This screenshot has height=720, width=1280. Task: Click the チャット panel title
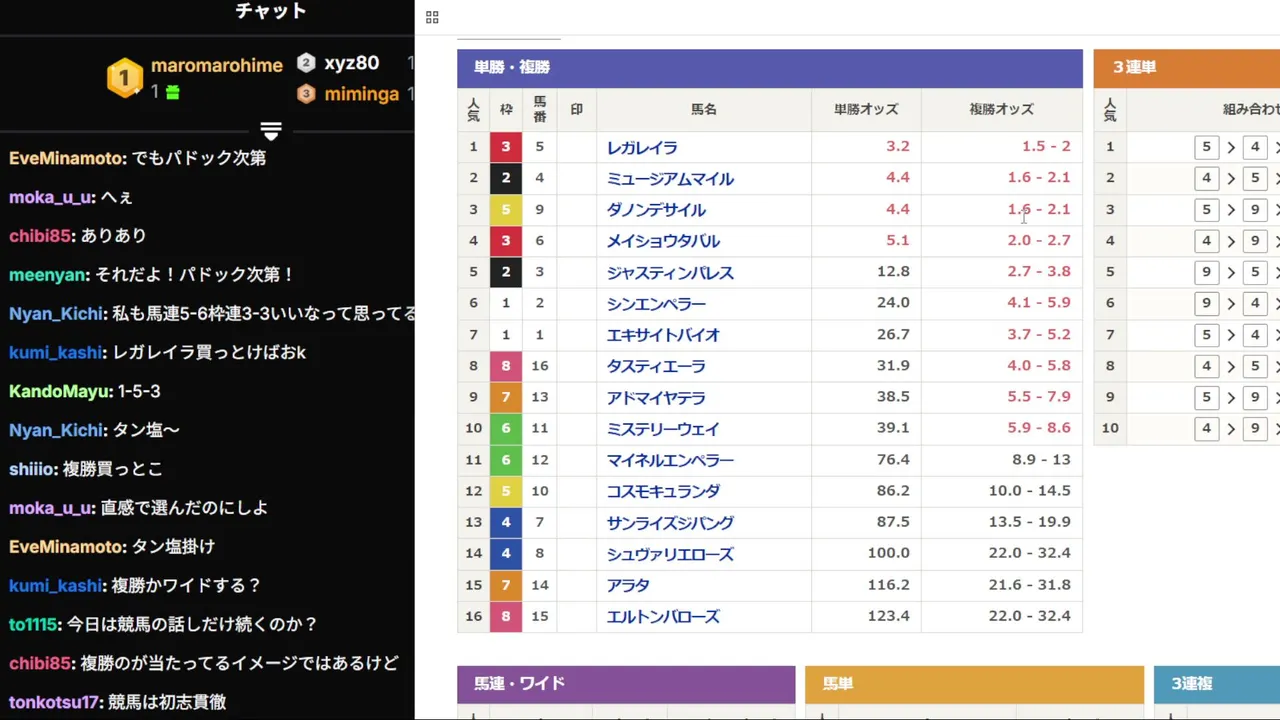click(271, 11)
